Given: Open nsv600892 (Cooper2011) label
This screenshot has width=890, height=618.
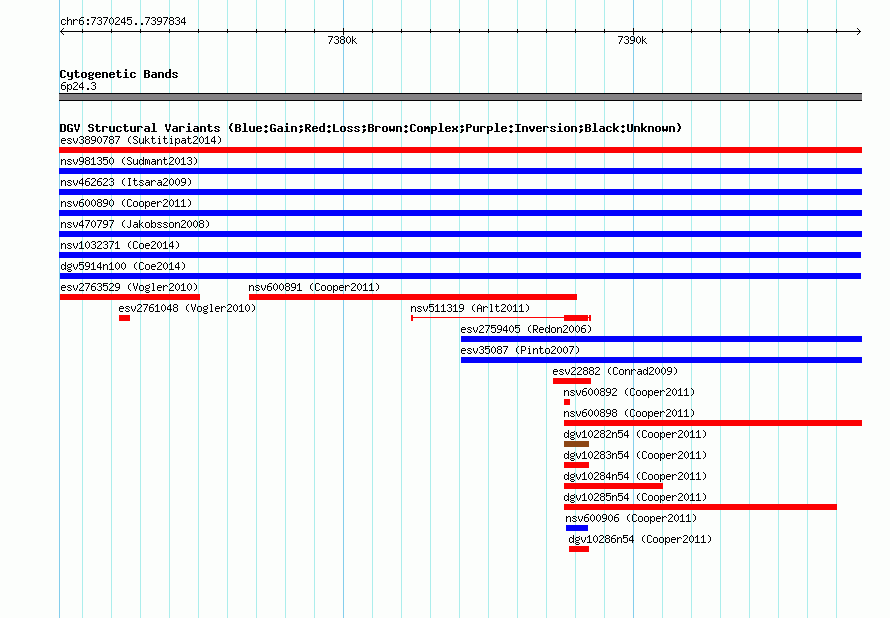Looking at the screenshot, I should (x=629, y=392).
